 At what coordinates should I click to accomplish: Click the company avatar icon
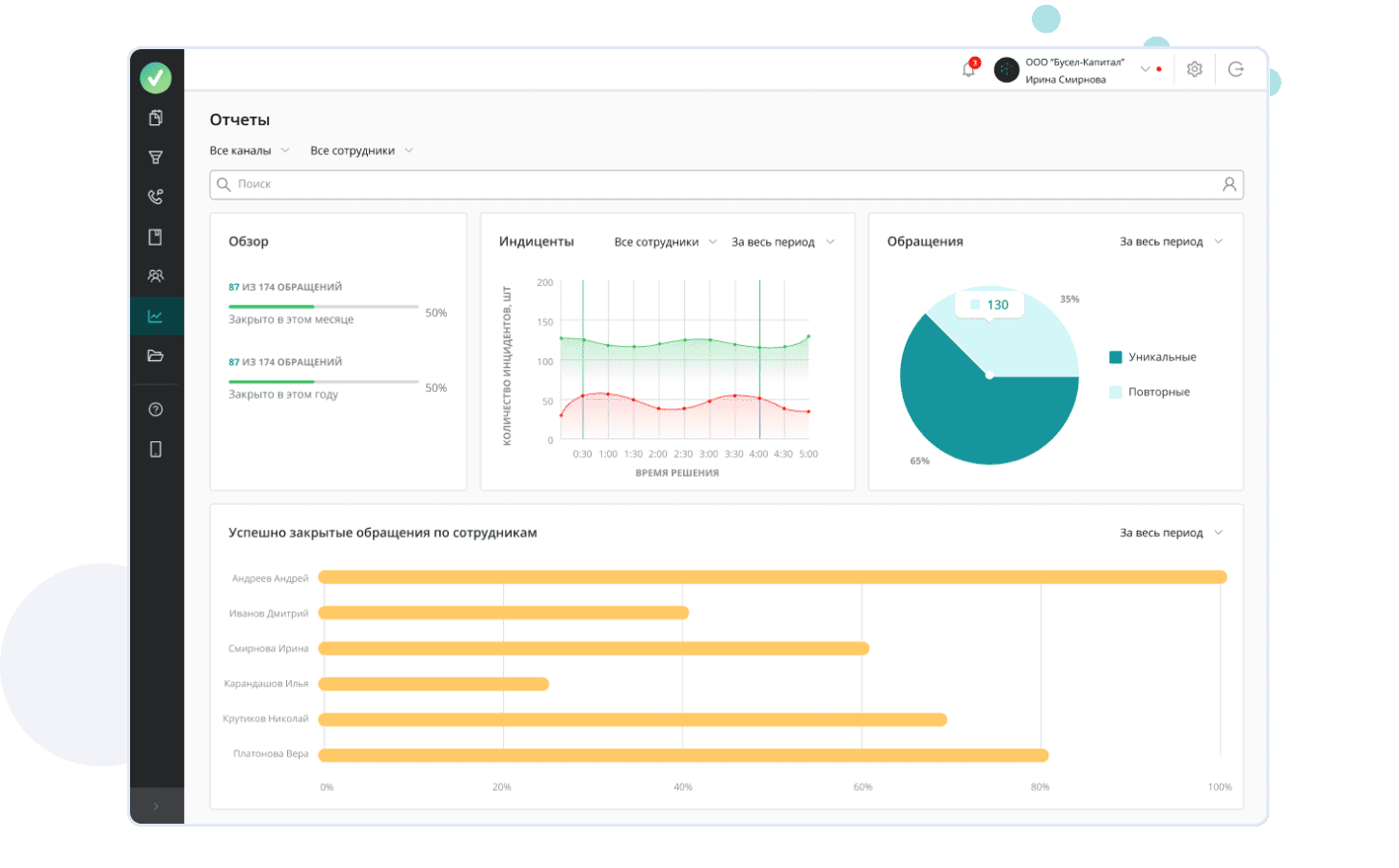tap(1006, 70)
